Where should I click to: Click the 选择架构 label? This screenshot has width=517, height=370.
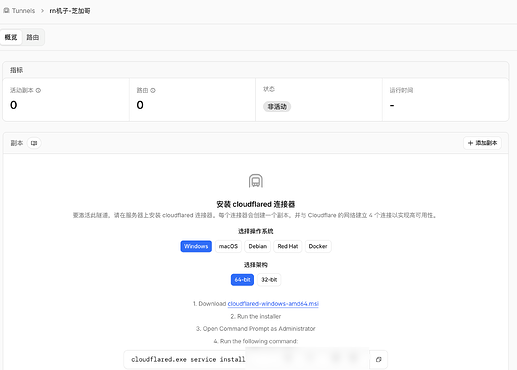(256, 265)
